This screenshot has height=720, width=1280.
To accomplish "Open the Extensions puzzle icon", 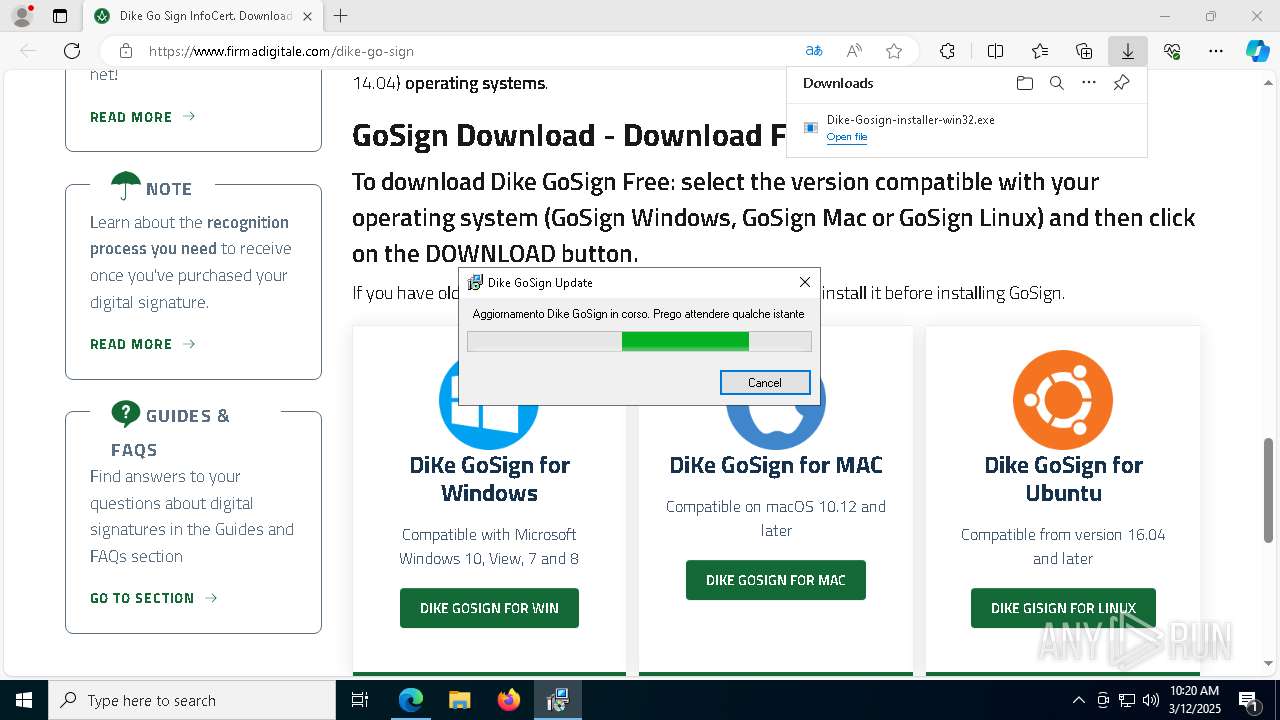I will 947,51.
